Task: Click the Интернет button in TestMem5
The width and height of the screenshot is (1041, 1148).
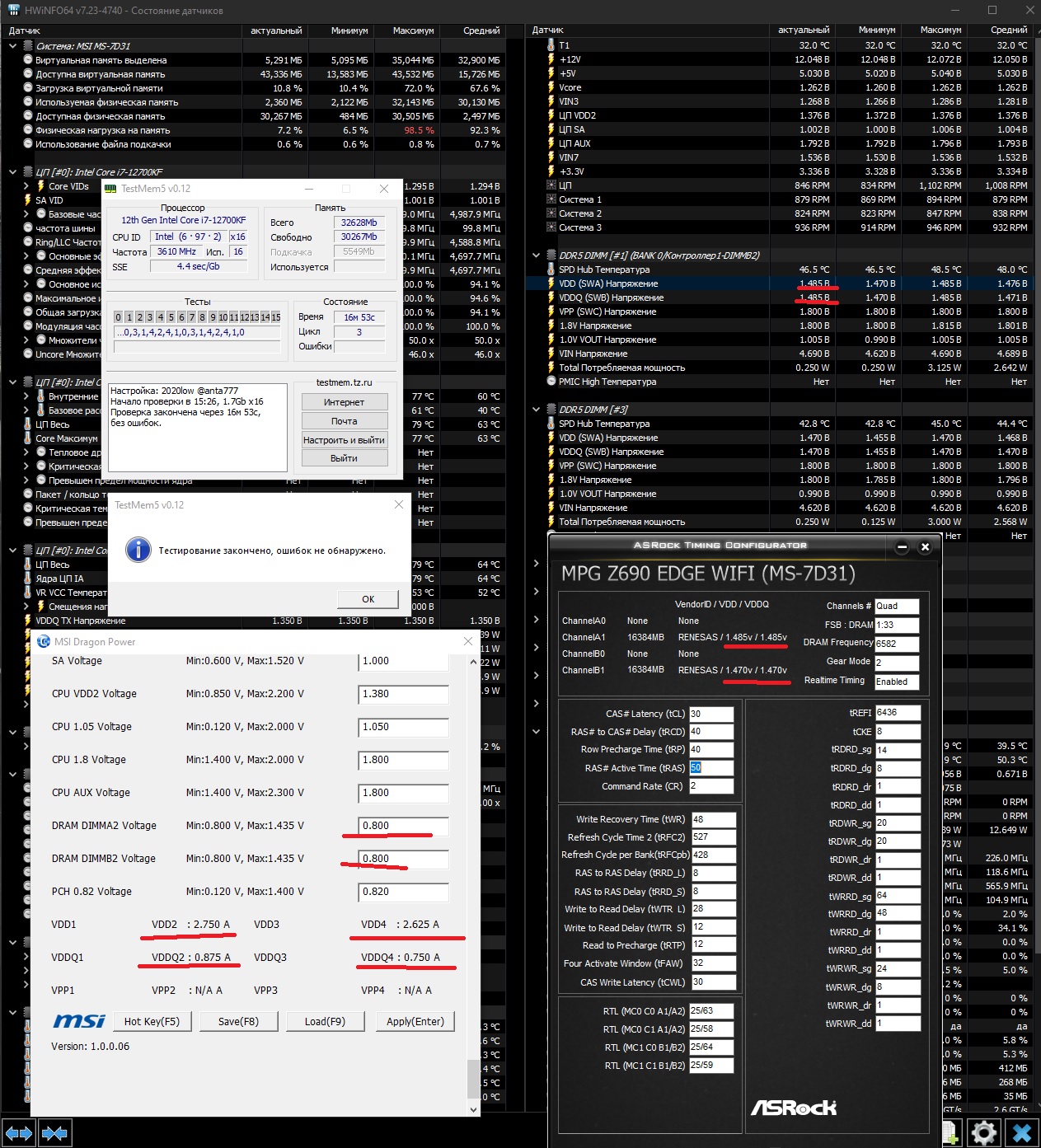Action: tap(345, 402)
